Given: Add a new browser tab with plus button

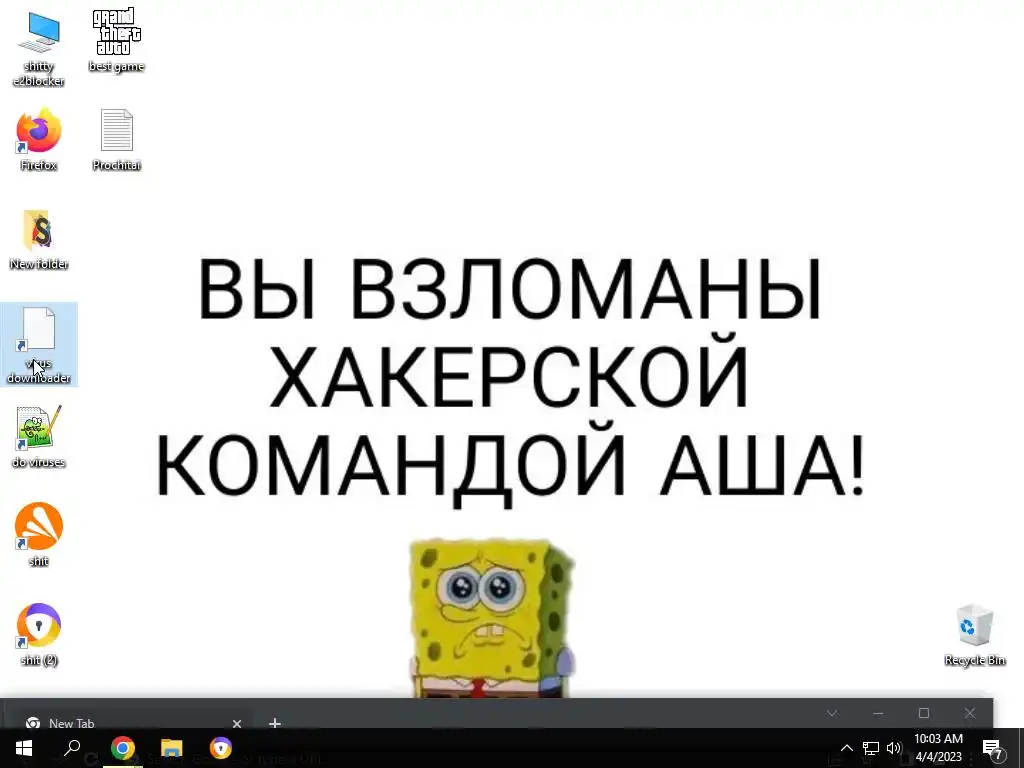Looking at the screenshot, I should click(275, 723).
